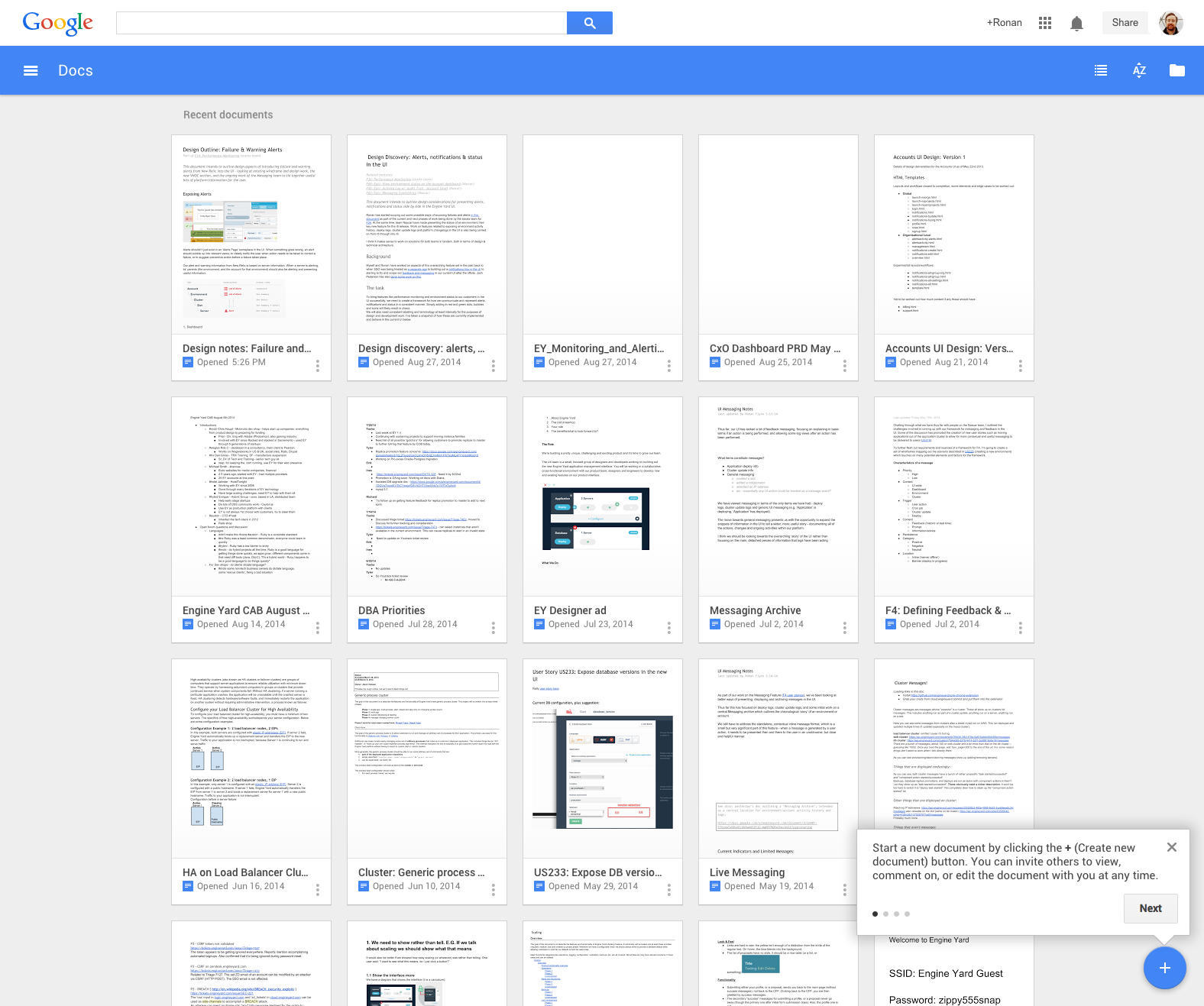Click the EY_Monitoring_and_Alerti title

click(x=599, y=348)
